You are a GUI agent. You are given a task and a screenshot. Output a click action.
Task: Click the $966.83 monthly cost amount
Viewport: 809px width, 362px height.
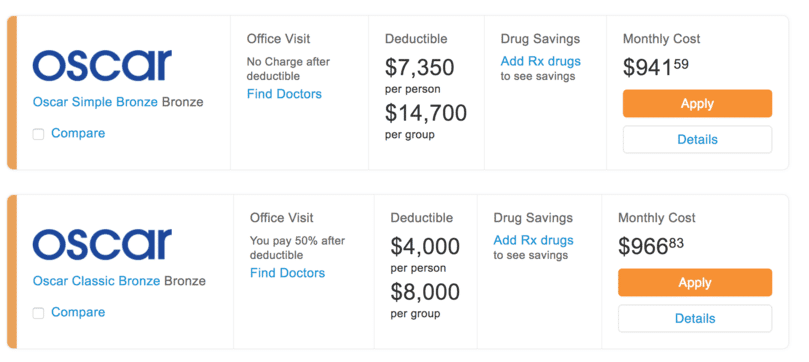[651, 246]
